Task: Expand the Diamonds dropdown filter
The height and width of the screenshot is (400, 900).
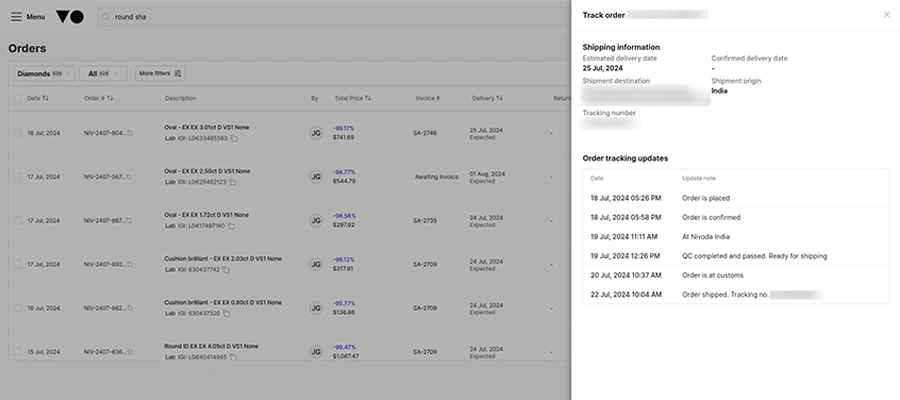Action: tap(44, 73)
